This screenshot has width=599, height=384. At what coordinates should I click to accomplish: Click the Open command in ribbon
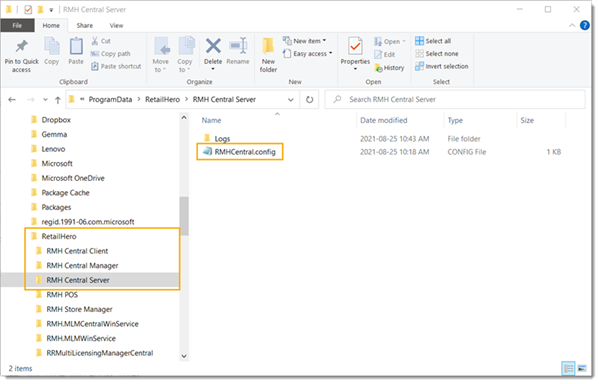(389, 41)
